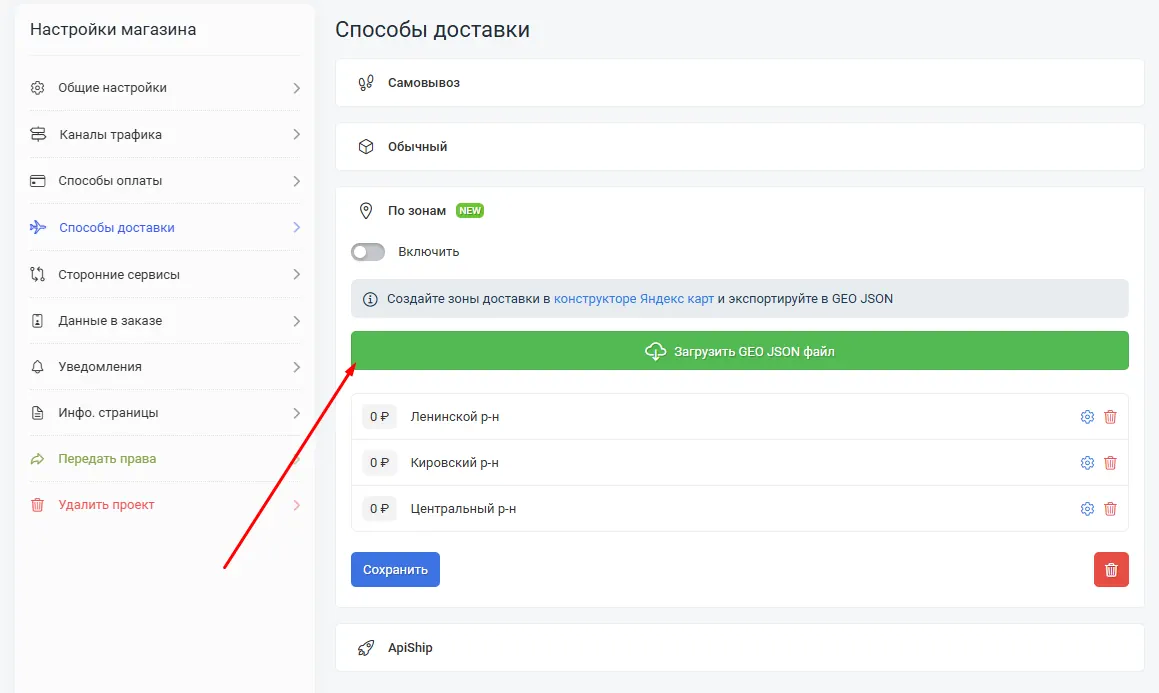This screenshot has width=1159, height=693.
Task: Toggle the Включить switch for zone delivery
Action: [x=368, y=252]
